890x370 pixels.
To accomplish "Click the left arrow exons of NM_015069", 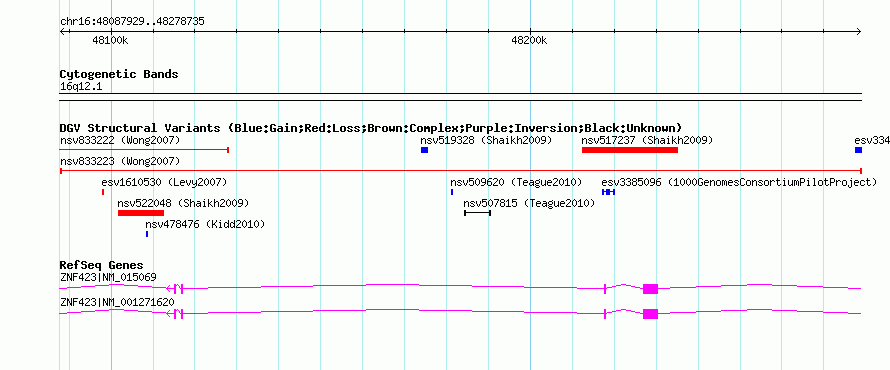I will (x=175, y=288).
